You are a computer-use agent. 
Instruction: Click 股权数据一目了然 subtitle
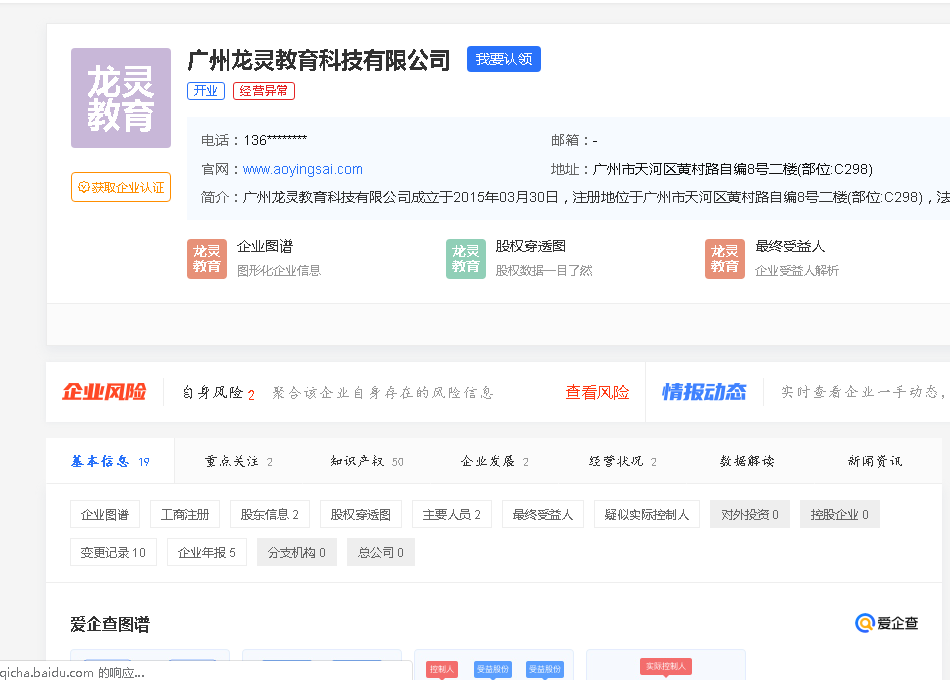(x=543, y=270)
